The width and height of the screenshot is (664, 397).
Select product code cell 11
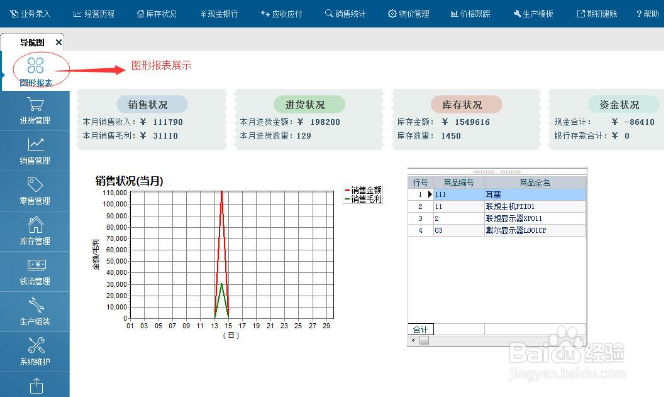pyautogui.click(x=459, y=206)
